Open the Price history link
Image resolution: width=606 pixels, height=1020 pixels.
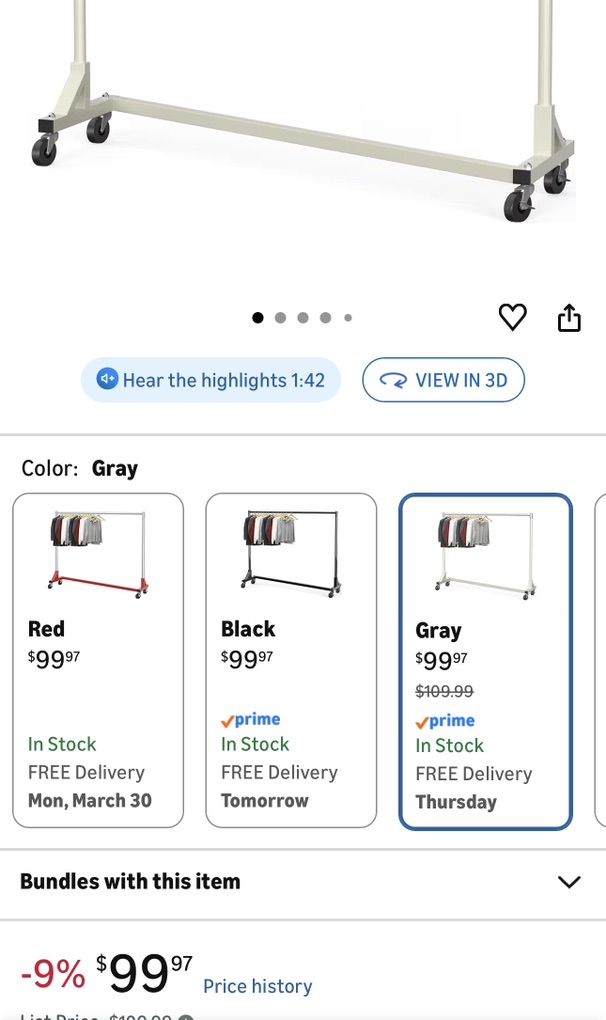click(257, 986)
